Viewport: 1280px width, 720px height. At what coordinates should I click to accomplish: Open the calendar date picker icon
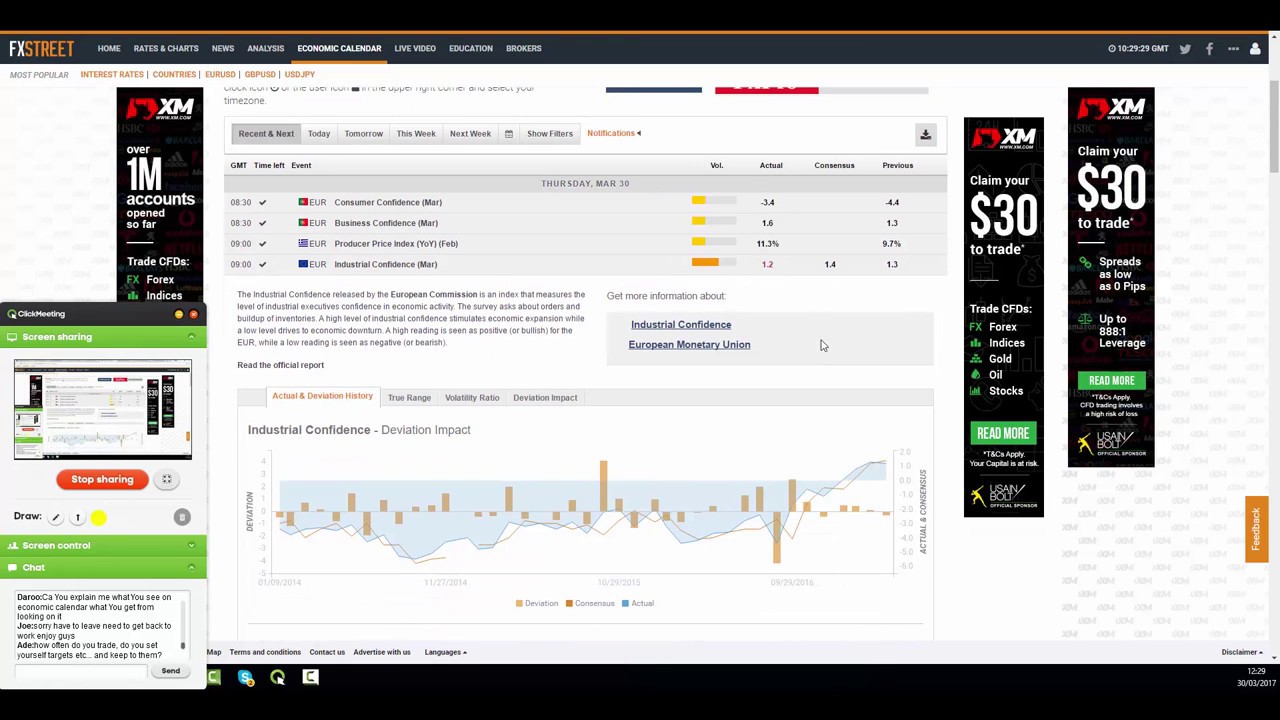pyautogui.click(x=508, y=133)
